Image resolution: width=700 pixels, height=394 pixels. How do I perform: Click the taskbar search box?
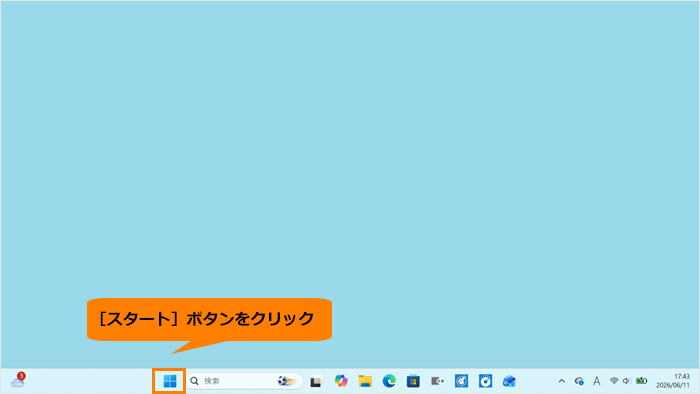point(245,381)
